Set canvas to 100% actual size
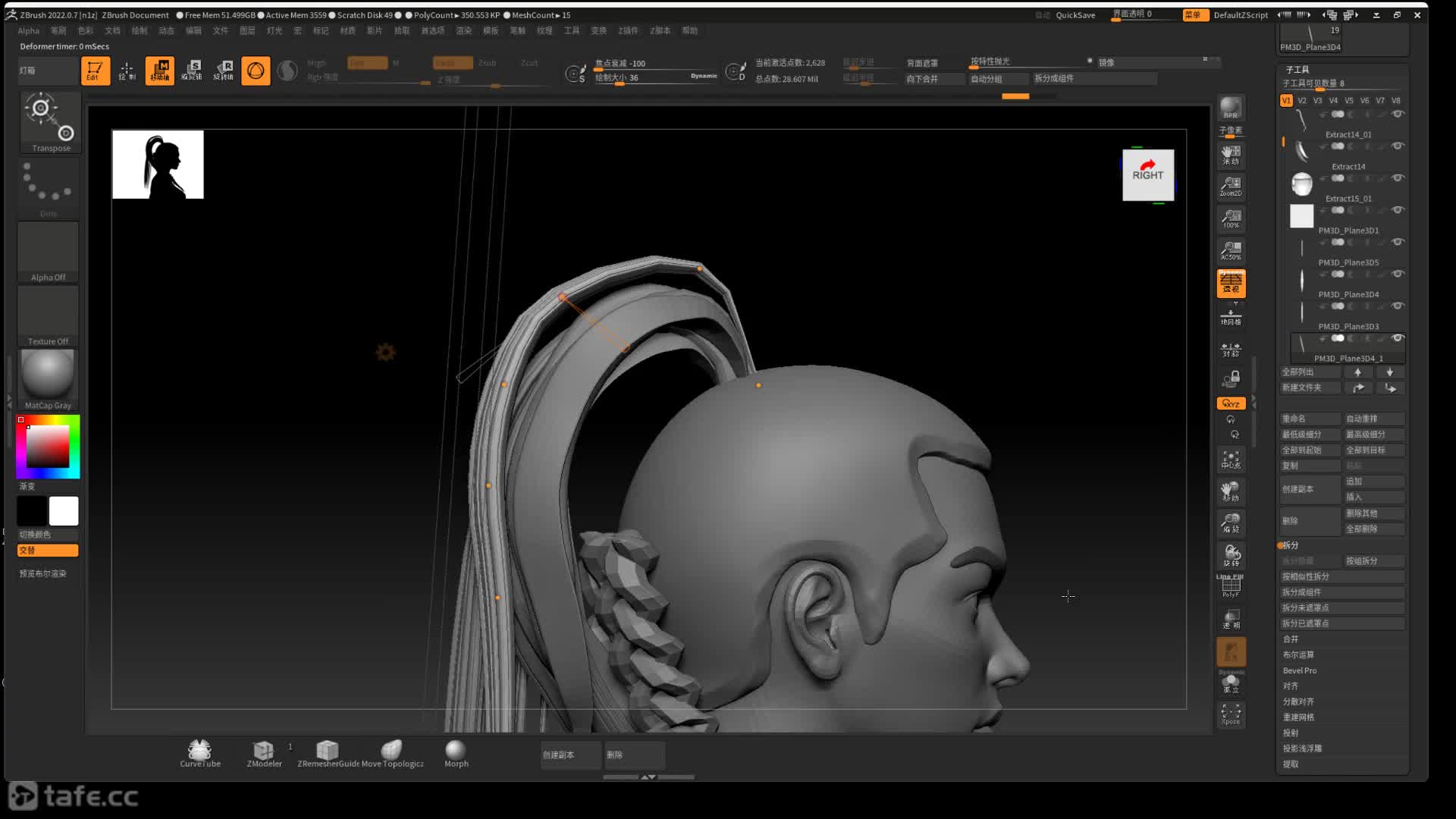This screenshot has height=819, width=1456. pyautogui.click(x=1231, y=218)
